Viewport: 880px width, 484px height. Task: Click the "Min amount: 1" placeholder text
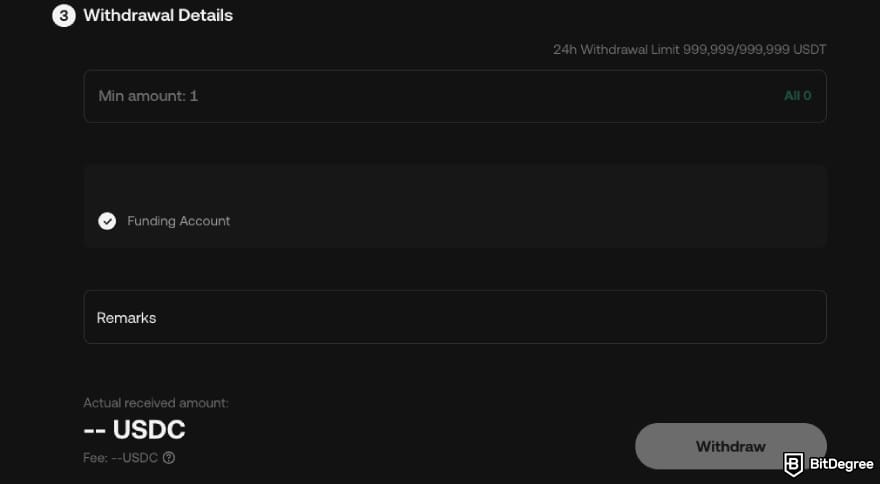(x=148, y=96)
